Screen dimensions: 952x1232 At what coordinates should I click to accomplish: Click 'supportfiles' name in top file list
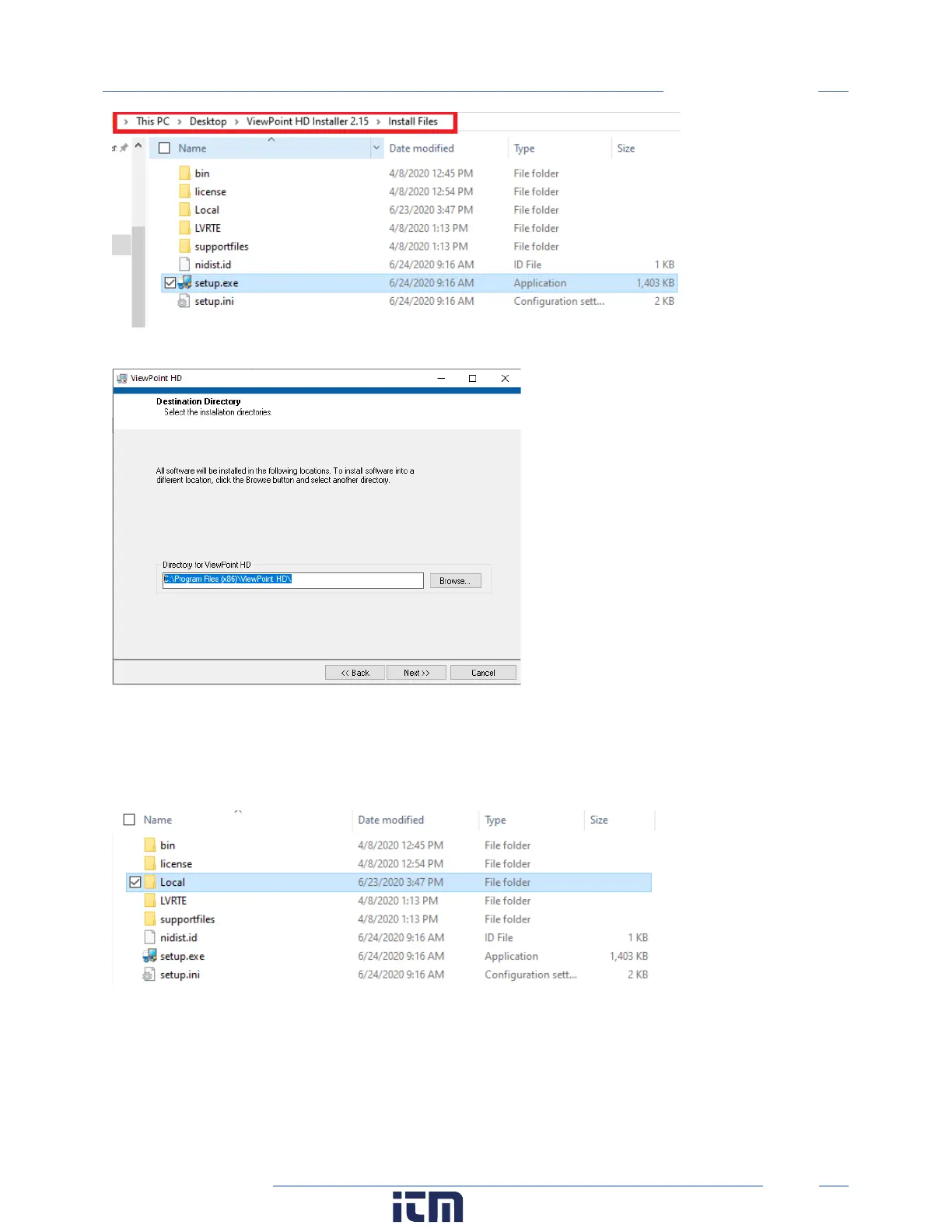[222, 247]
